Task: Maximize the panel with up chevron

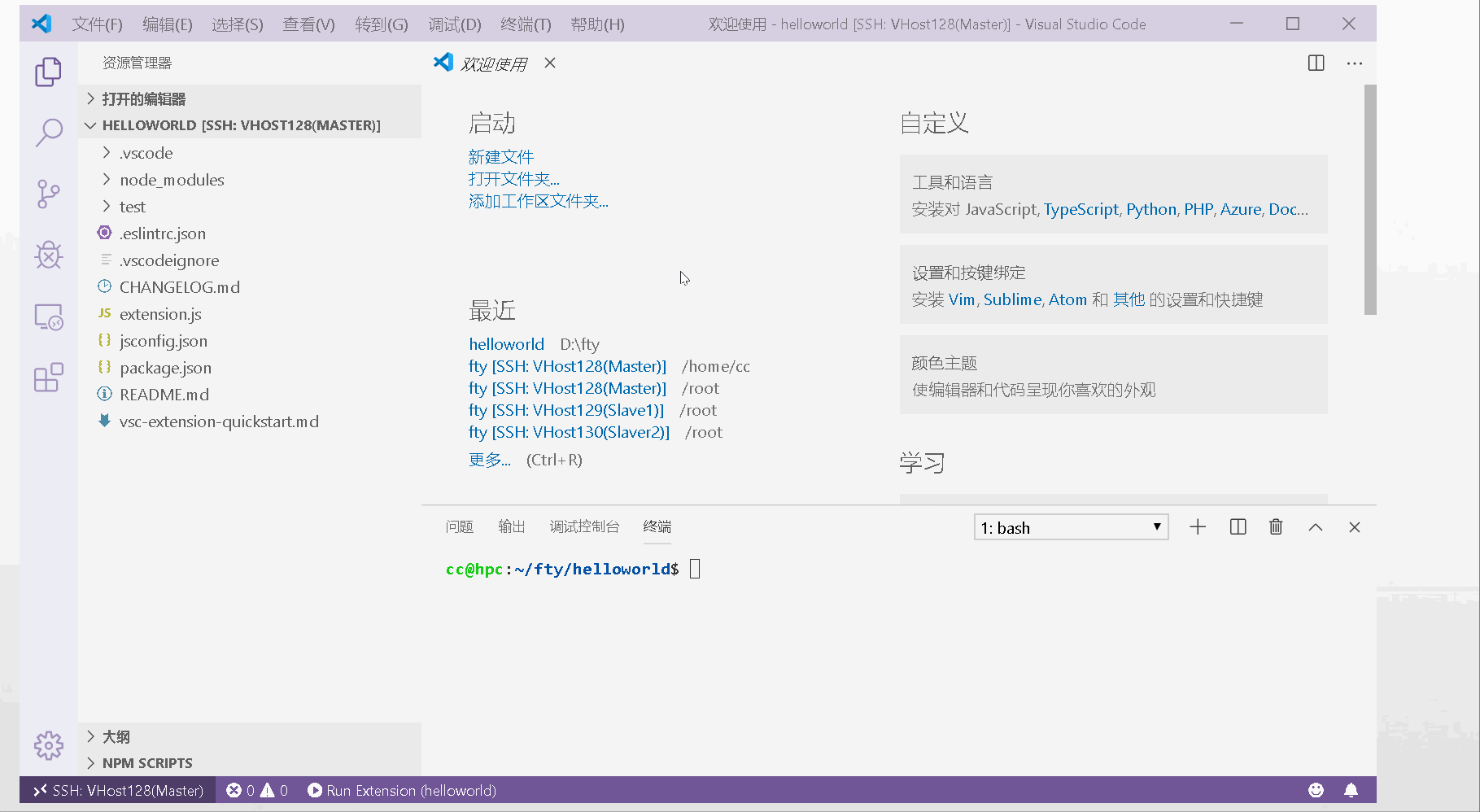Action: point(1315,527)
